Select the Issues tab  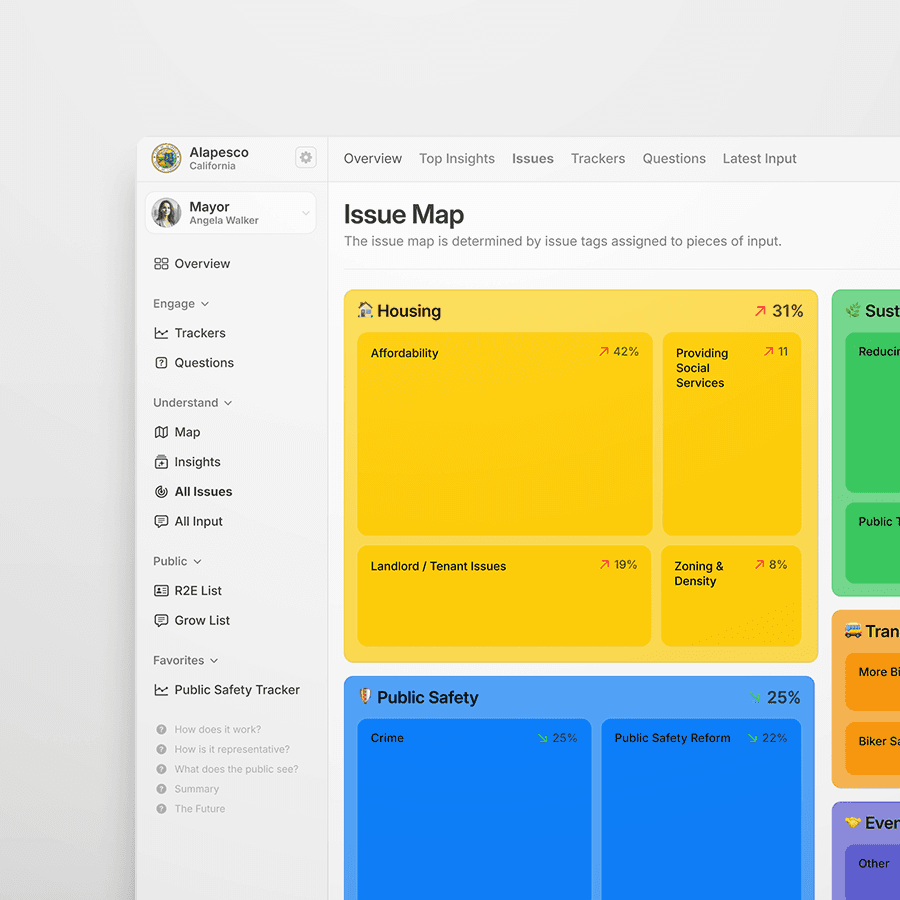pyautogui.click(x=533, y=158)
